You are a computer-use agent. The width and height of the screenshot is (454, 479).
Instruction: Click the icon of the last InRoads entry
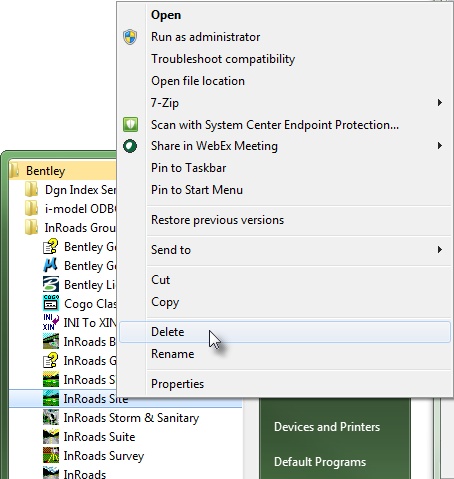(x=51, y=473)
